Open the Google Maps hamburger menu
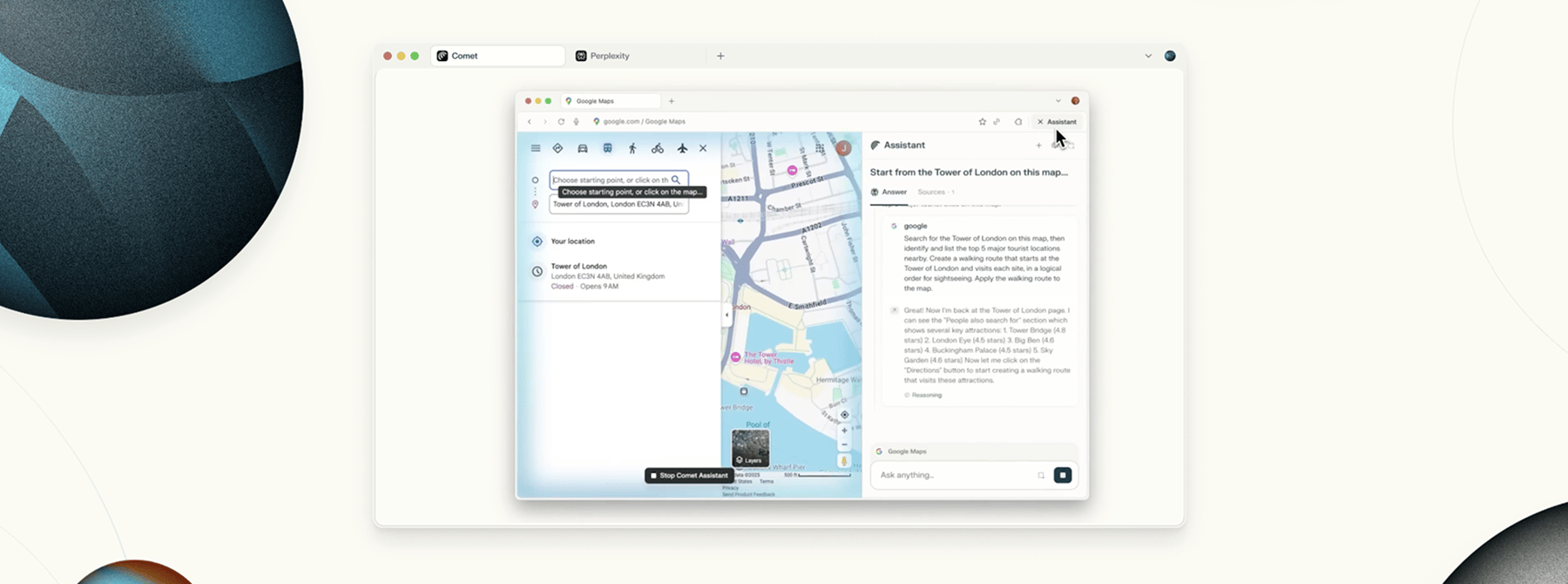Screen dimensions: 1568x584 (x=536, y=148)
